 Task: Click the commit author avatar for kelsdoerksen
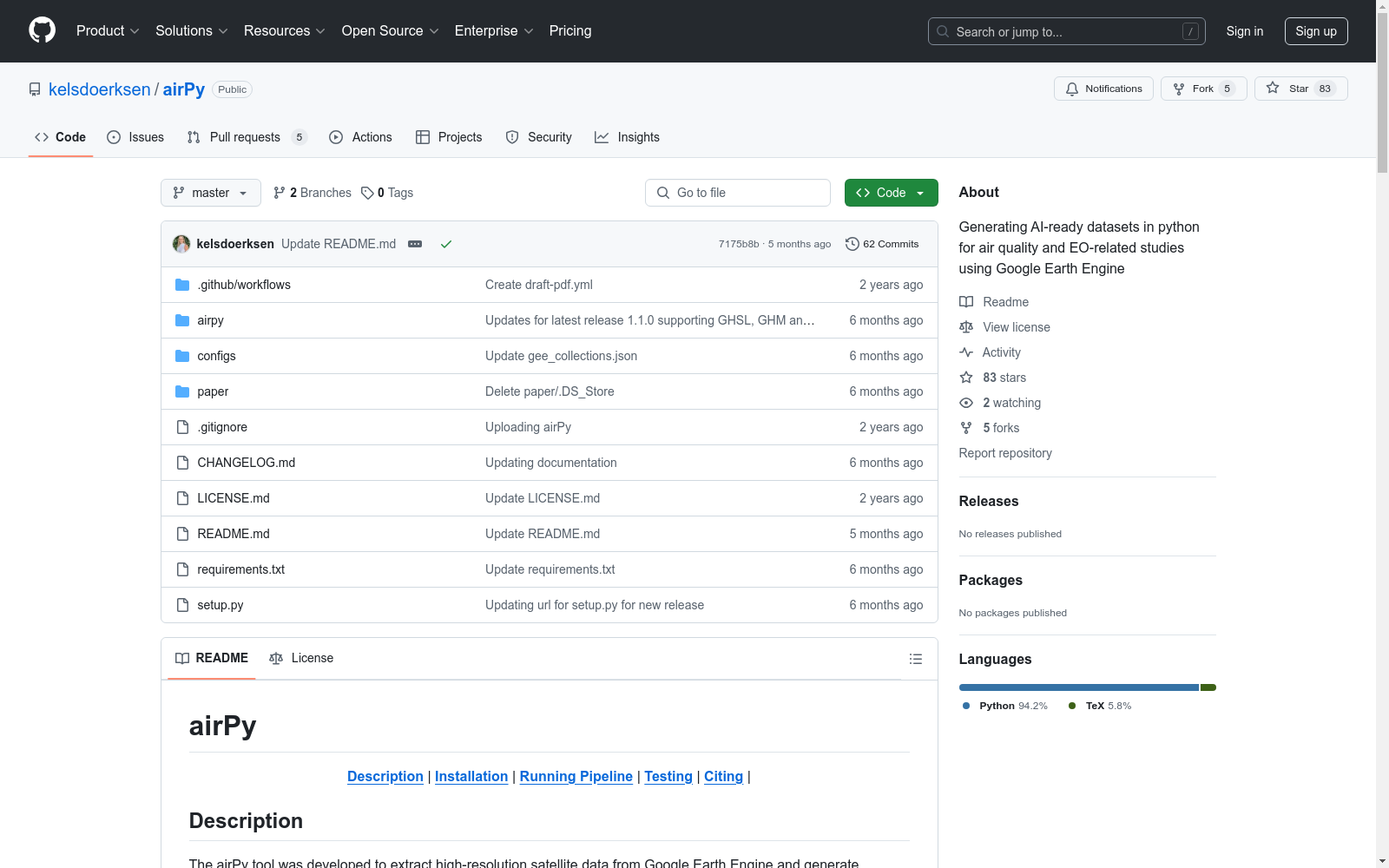(181, 244)
